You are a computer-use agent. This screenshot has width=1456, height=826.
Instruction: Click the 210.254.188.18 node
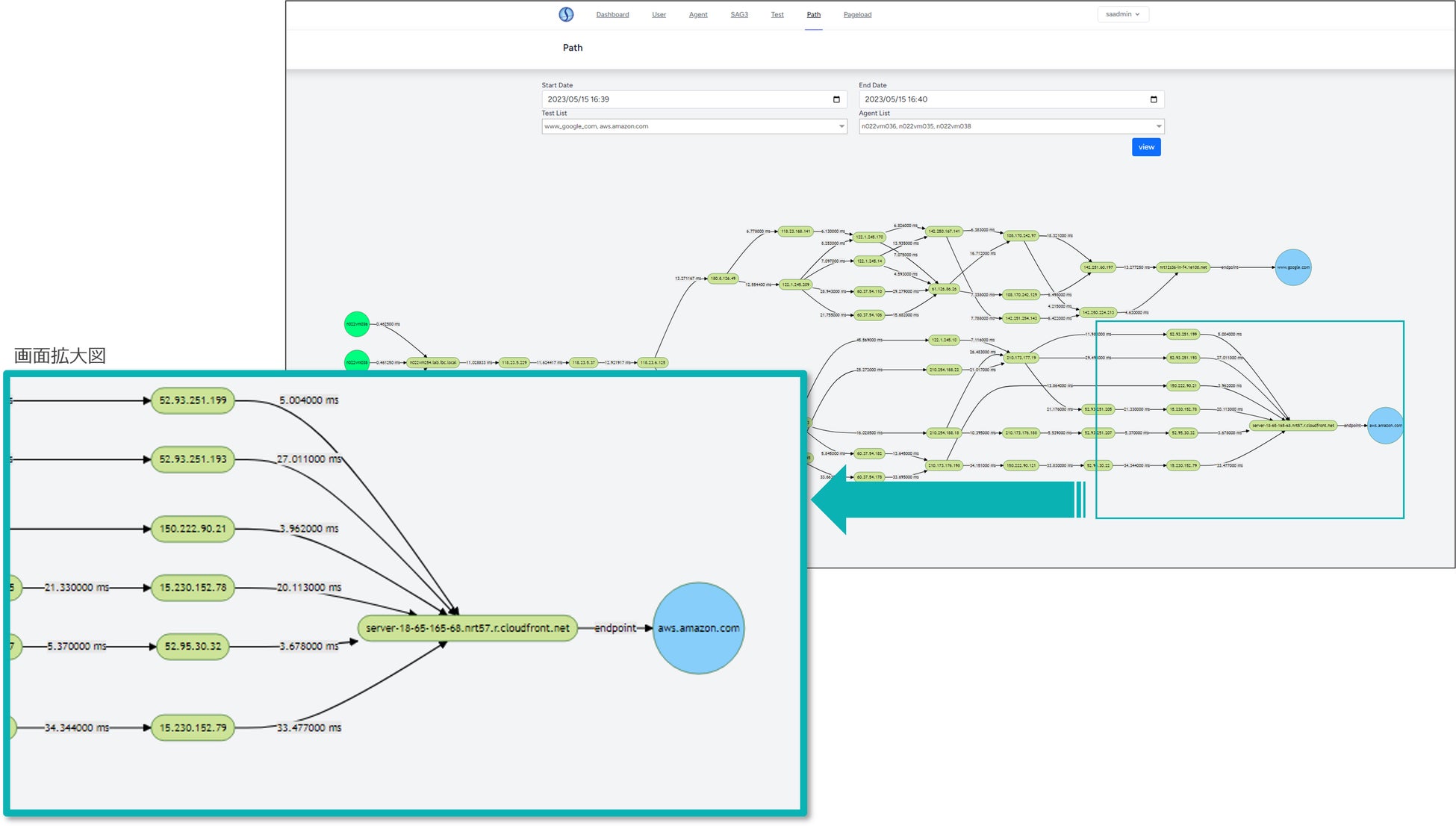944,433
